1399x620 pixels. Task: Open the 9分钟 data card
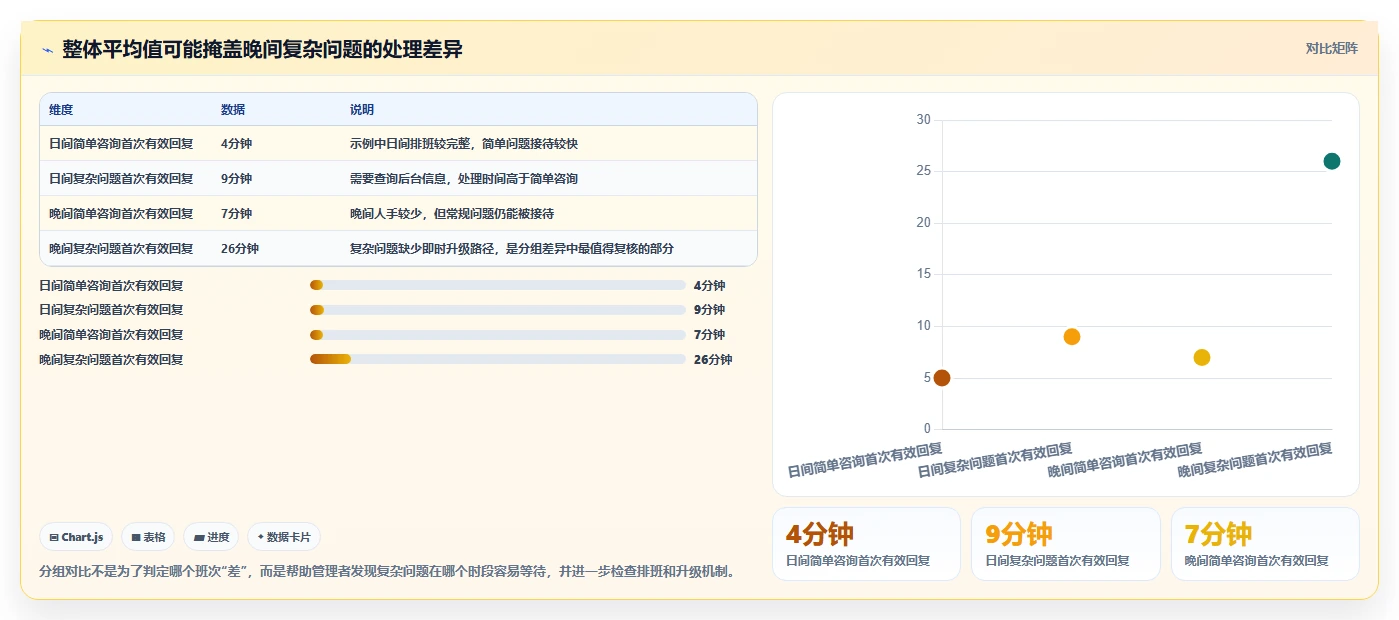click(1066, 544)
